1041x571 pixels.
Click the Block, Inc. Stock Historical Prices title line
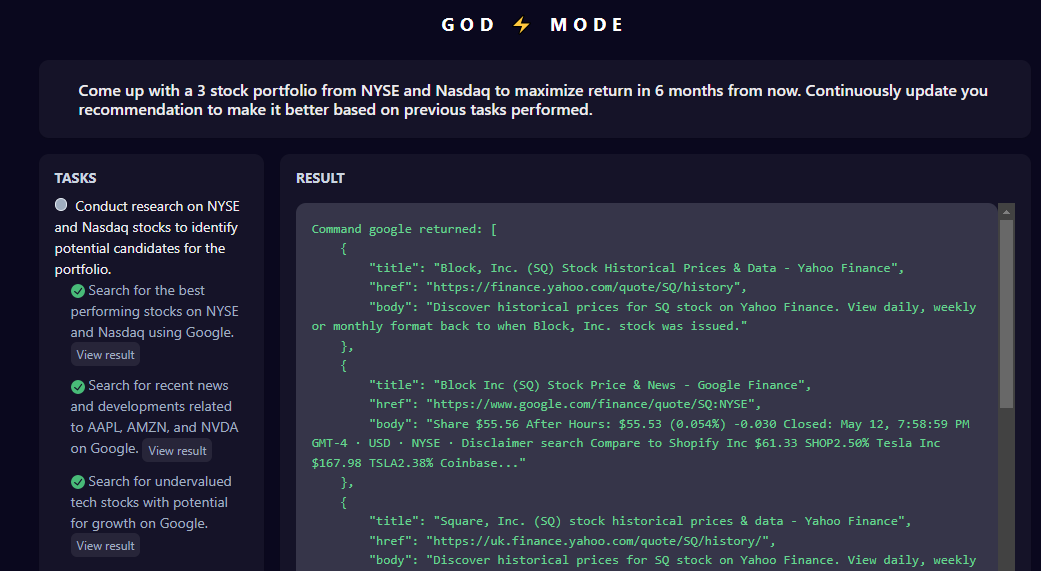click(x=637, y=268)
